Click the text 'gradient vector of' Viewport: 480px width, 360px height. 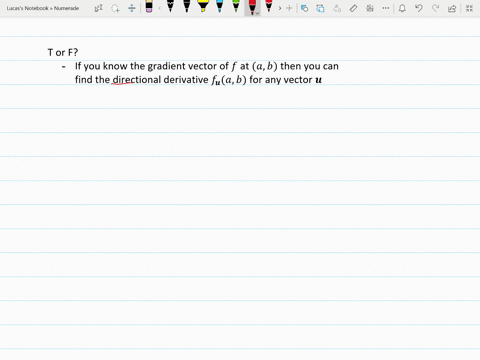coord(188,66)
